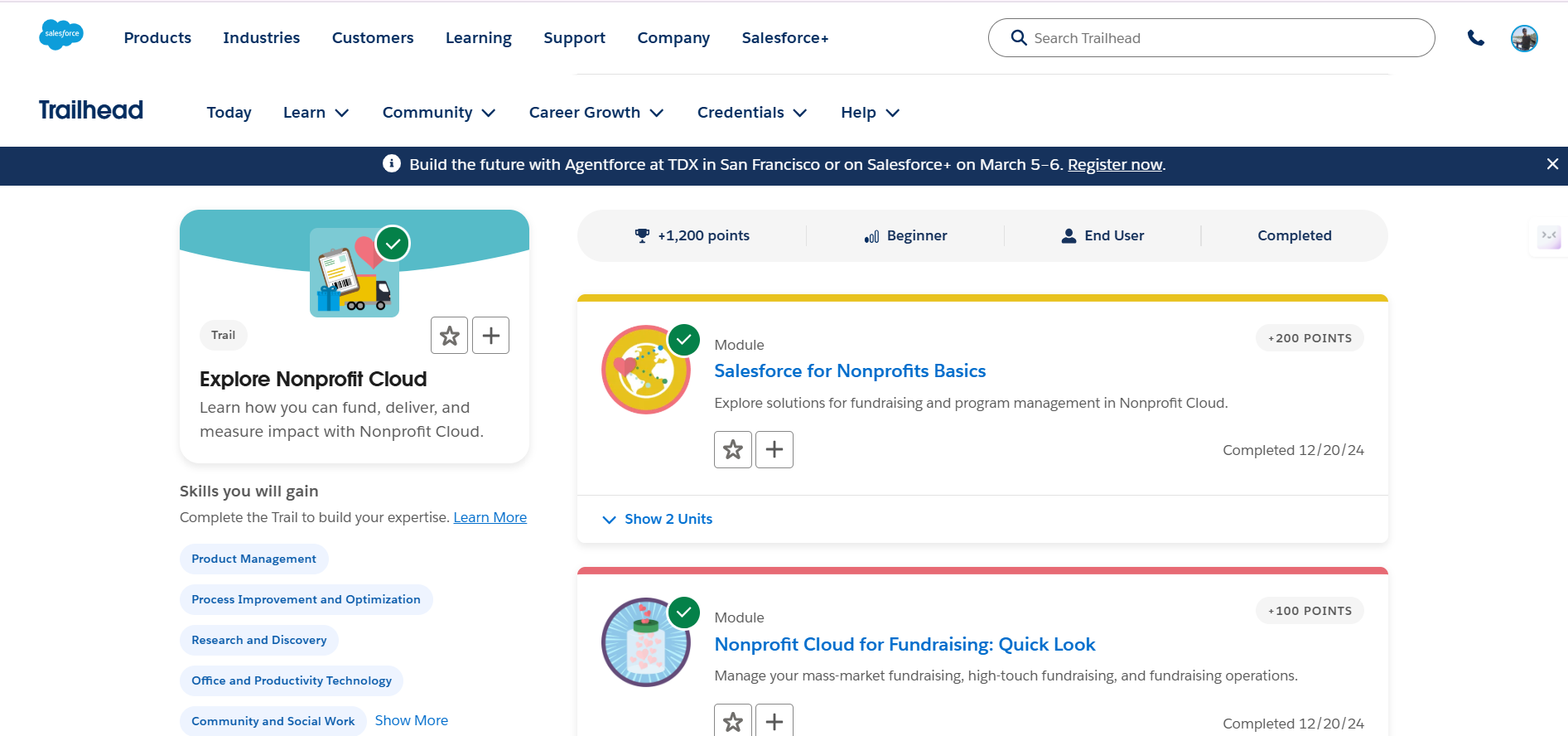Open the Learn dropdown menu
Viewport: 1568px width, 736px height.
[316, 113]
